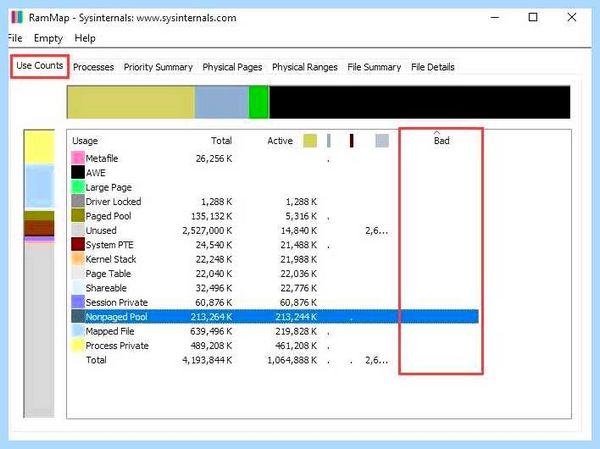The height and width of the screenshot is (449, 600).
Task: Select the Shareable row label
Action: 106,288
